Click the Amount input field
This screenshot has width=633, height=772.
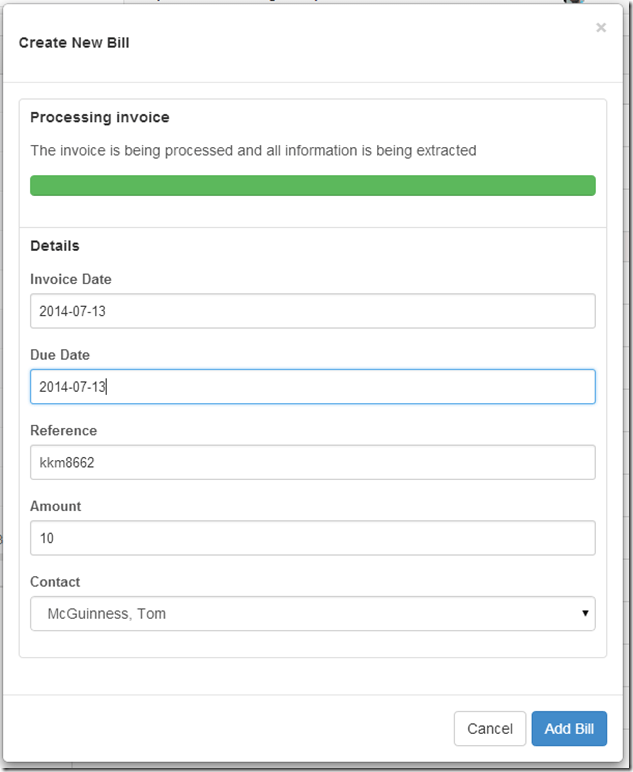312,538
